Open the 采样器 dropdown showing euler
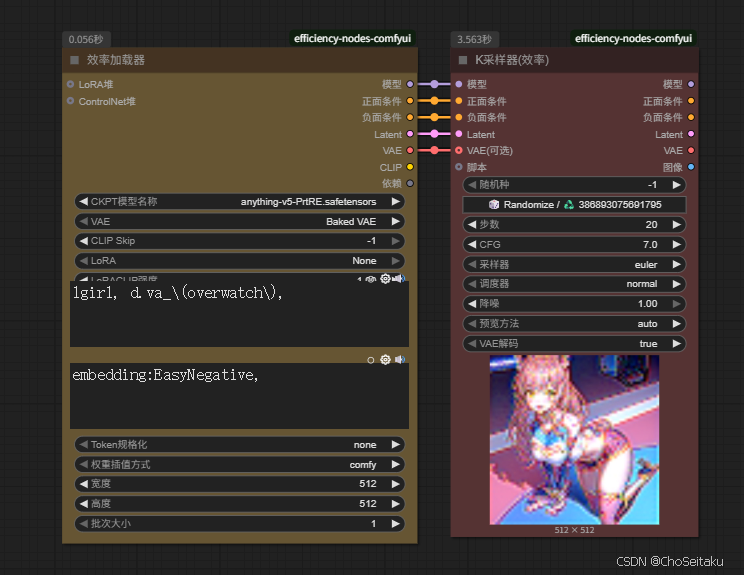The height and width of the screenshot is (575, 744). pos(574,264)
